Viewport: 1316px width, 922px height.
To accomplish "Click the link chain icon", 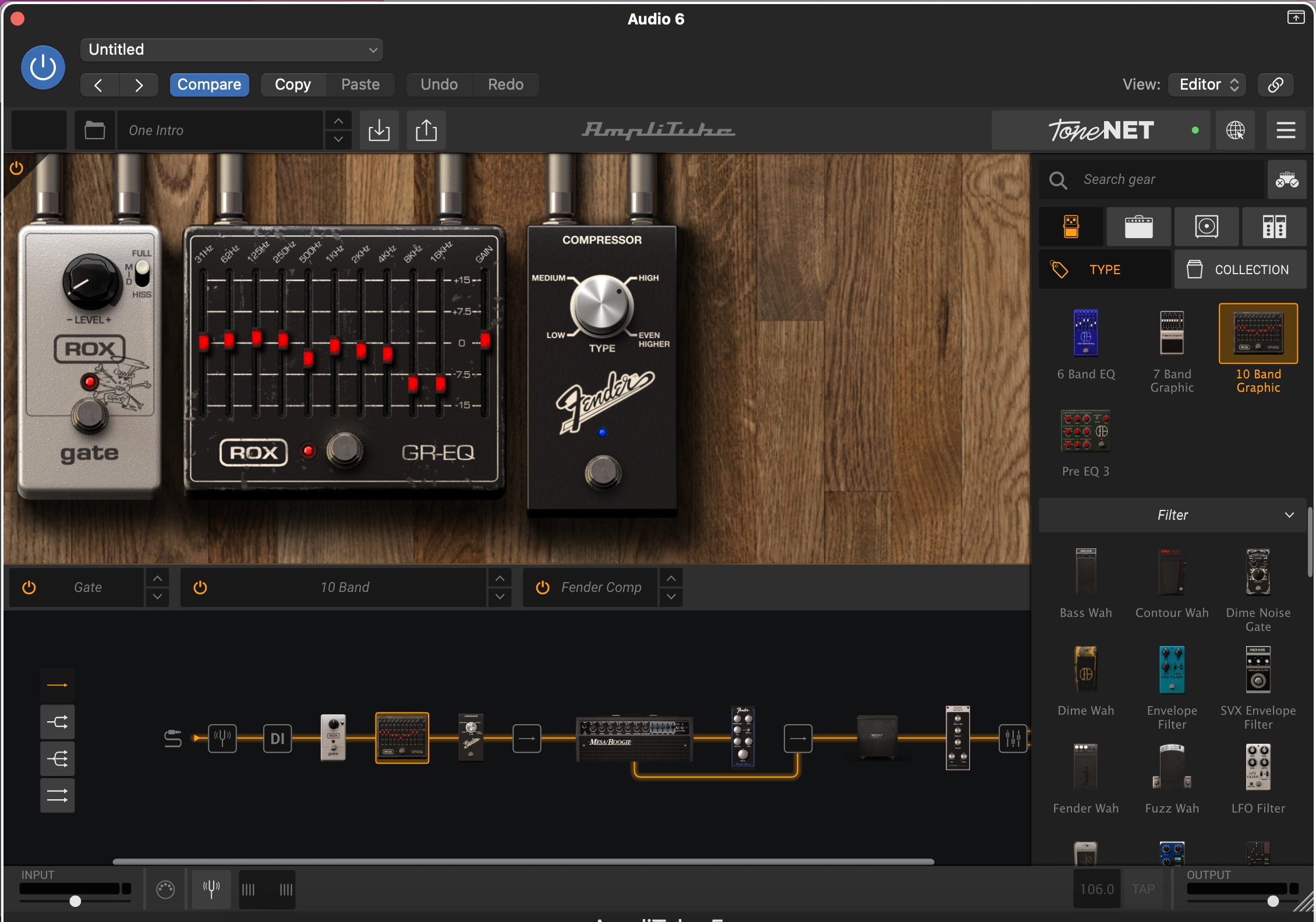I will click(1276, 85).
